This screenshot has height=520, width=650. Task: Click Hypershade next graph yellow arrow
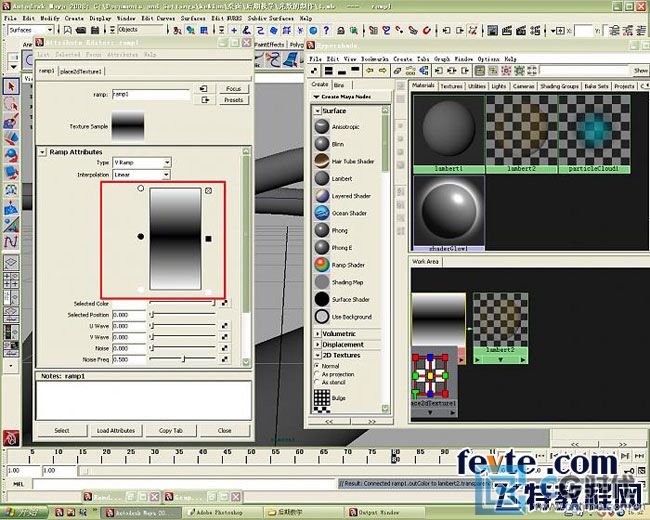pos(382,71)
